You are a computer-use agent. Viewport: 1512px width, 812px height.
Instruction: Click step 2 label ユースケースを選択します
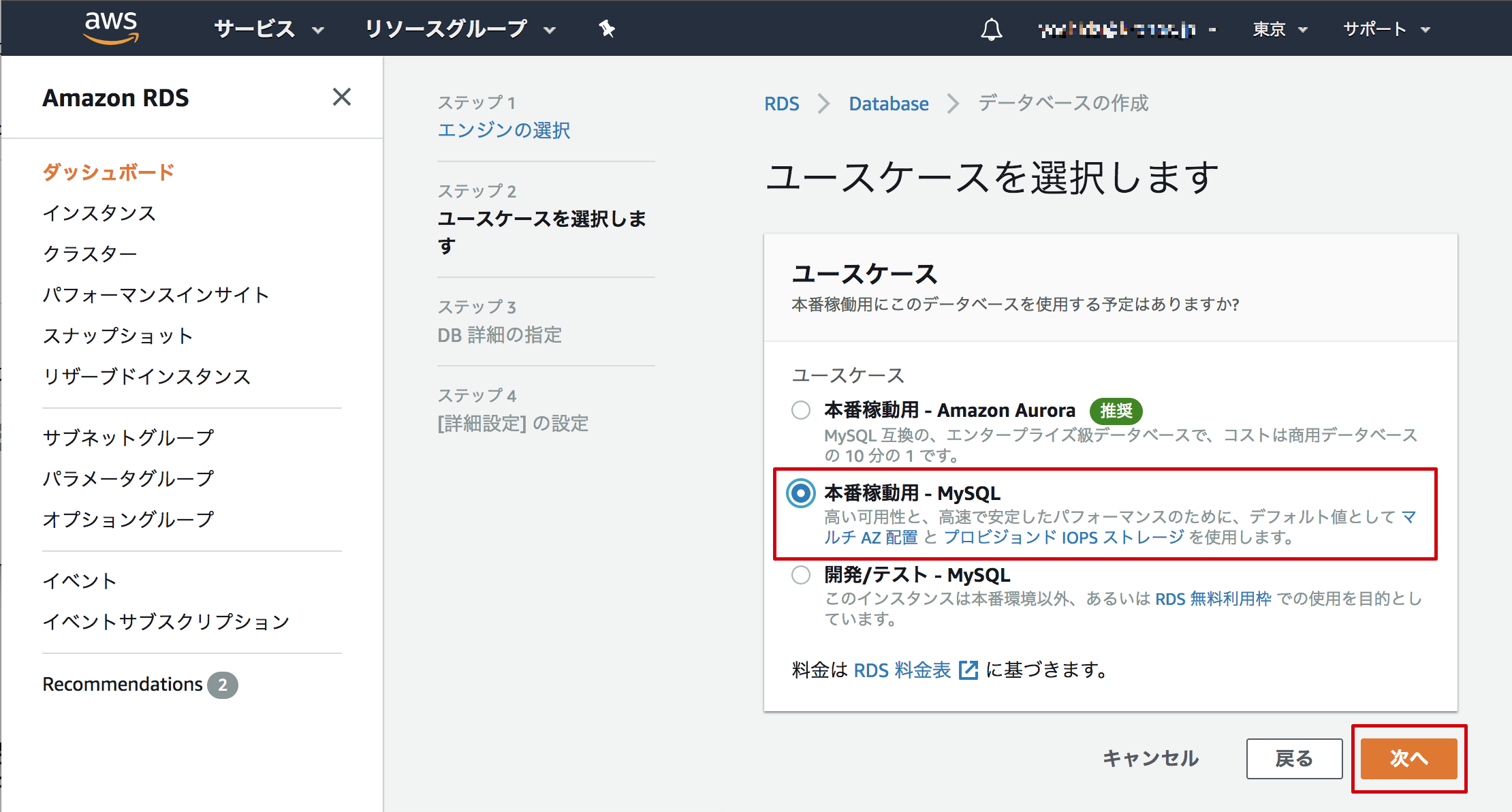(542, 232)
